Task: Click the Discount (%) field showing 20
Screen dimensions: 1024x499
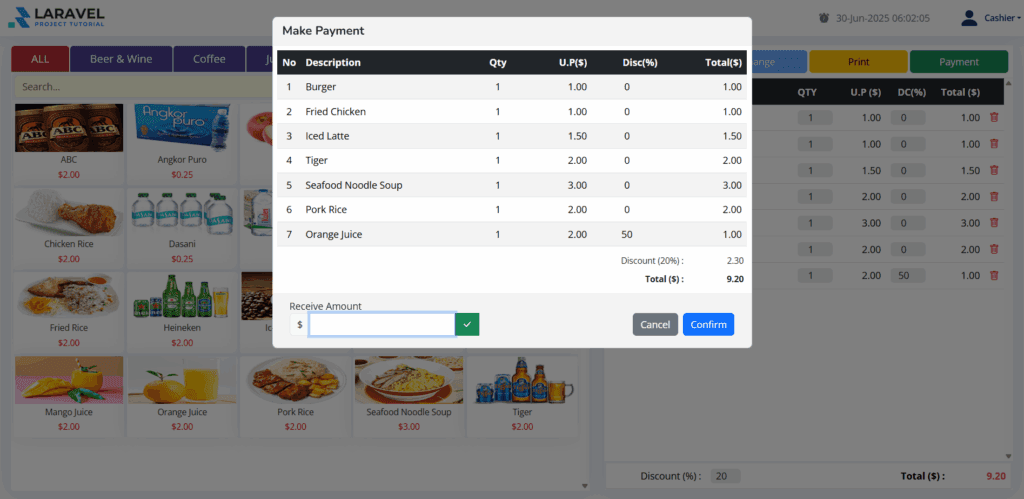Action: (726, 476)
